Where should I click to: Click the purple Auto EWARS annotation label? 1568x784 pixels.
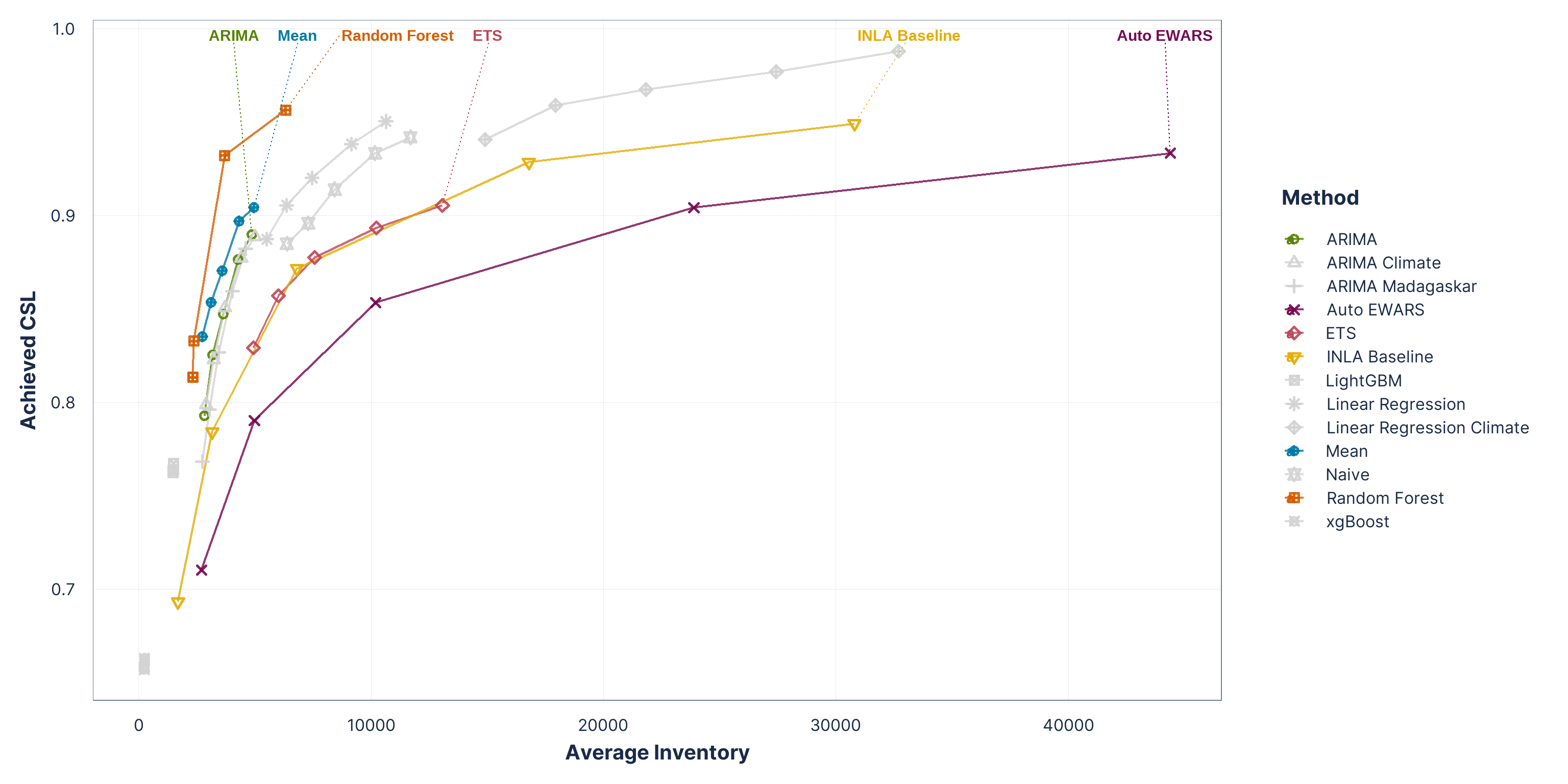[x=1164, y=36]
